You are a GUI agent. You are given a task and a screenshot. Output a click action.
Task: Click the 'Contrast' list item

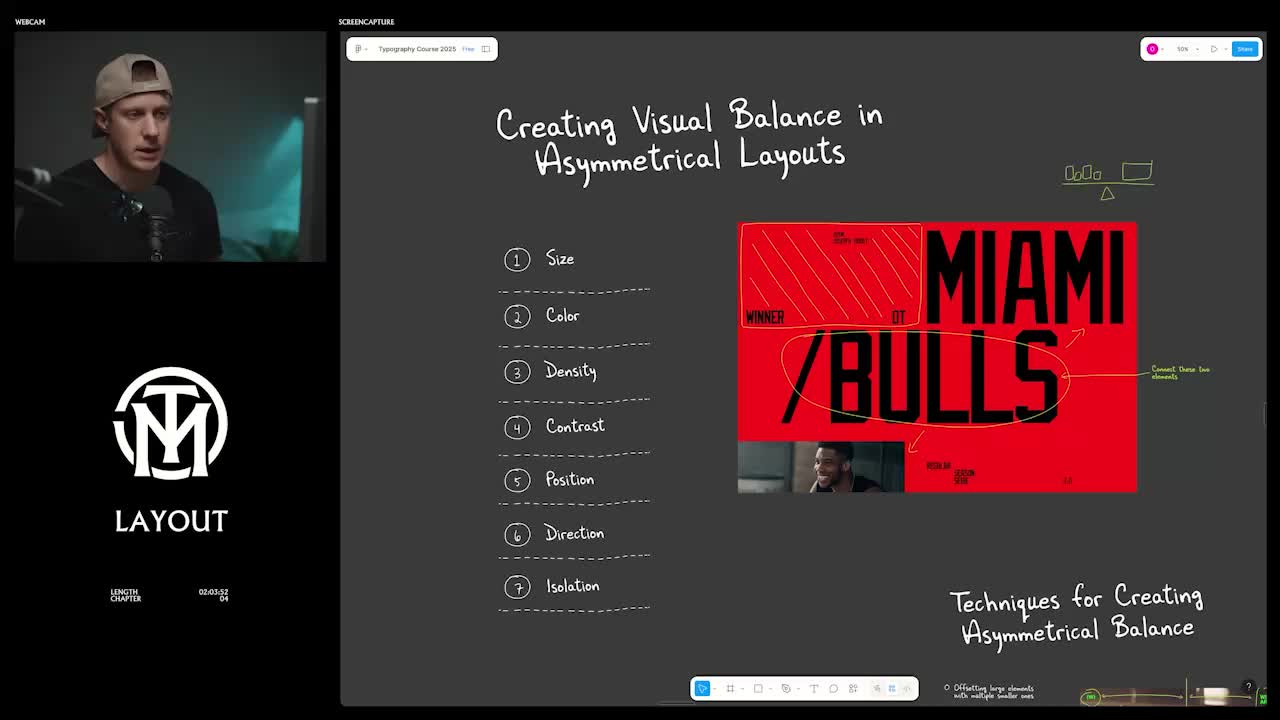coord(575,426)
